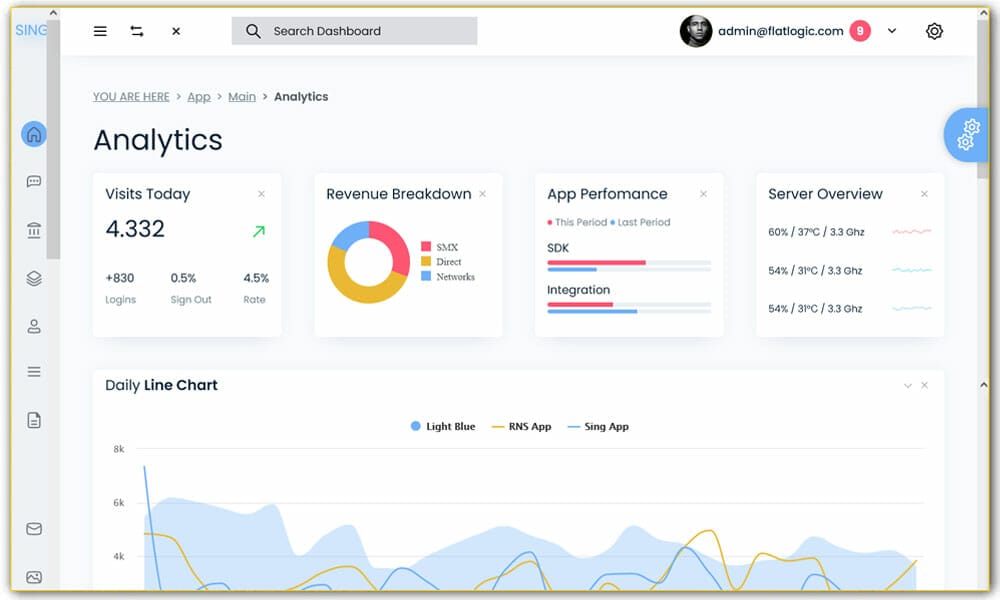Click the bank/building icon in the sidebar
Viewport: 1000px width, 600px height.
tap(33, 229)
